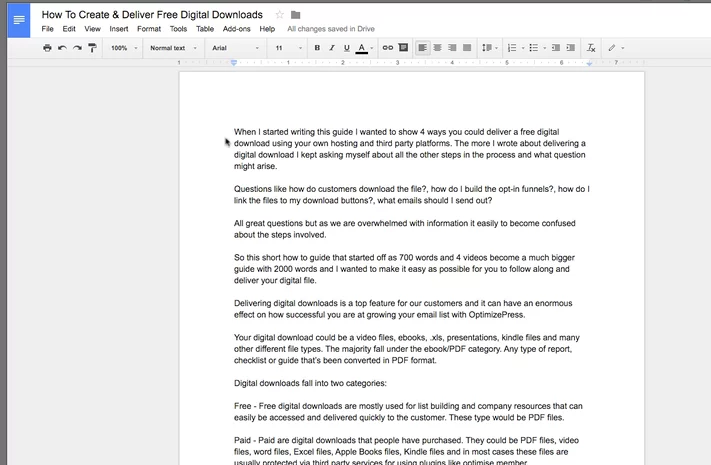Image resolution: width=711 pixels, height=465 pixels.
Task: Click 'All changes saved in Drive' status
Action: [331, 29]
